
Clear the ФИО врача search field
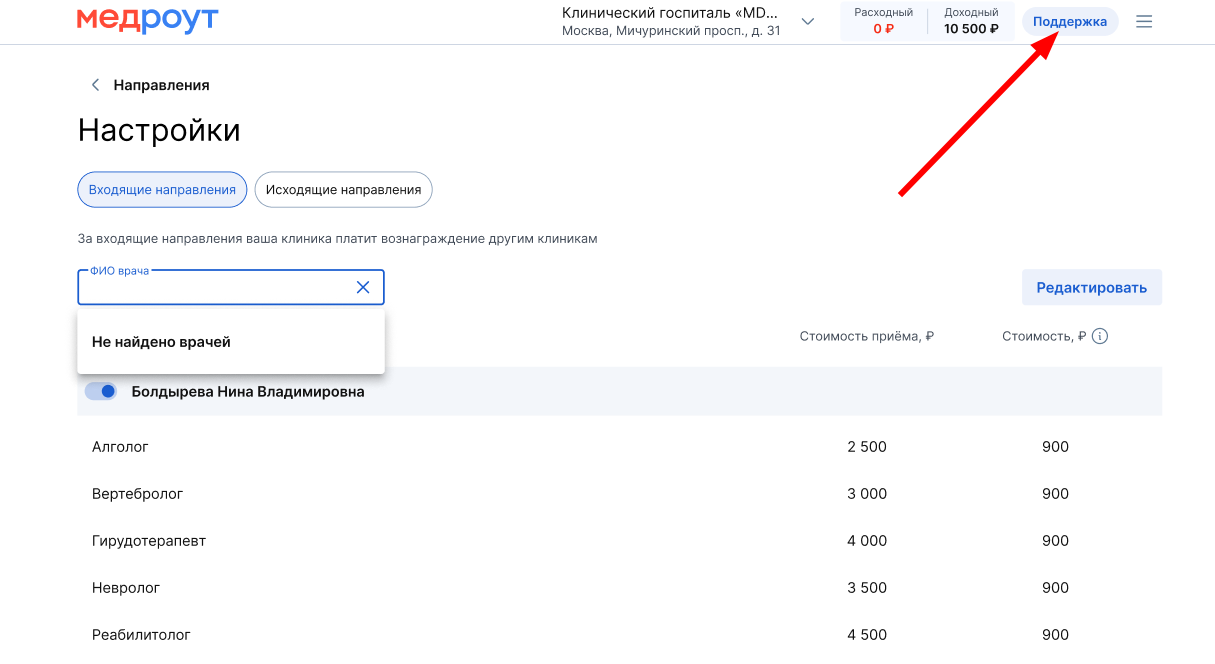[x=363, y=288]
